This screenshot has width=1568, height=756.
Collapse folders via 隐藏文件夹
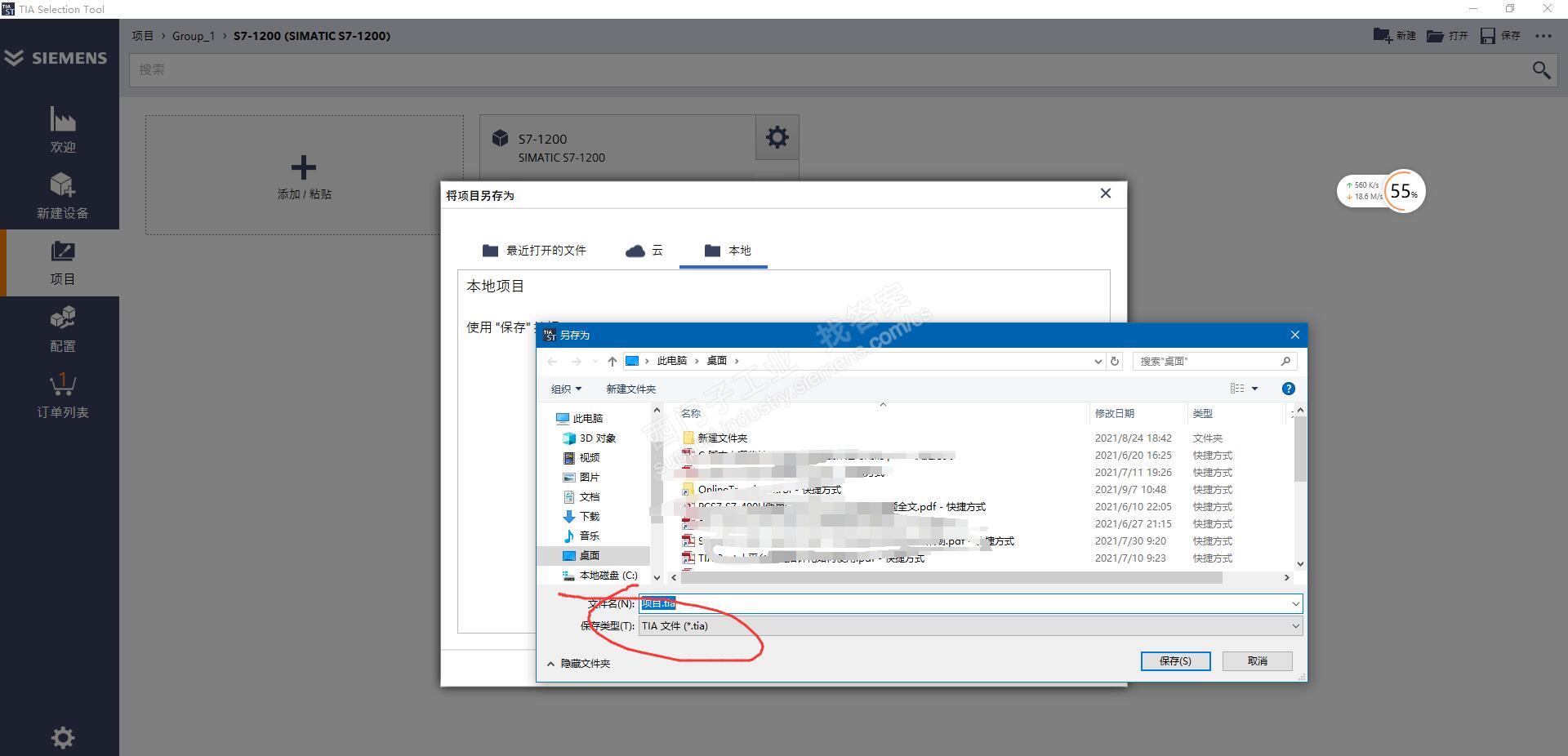click(x=578, y=663)
